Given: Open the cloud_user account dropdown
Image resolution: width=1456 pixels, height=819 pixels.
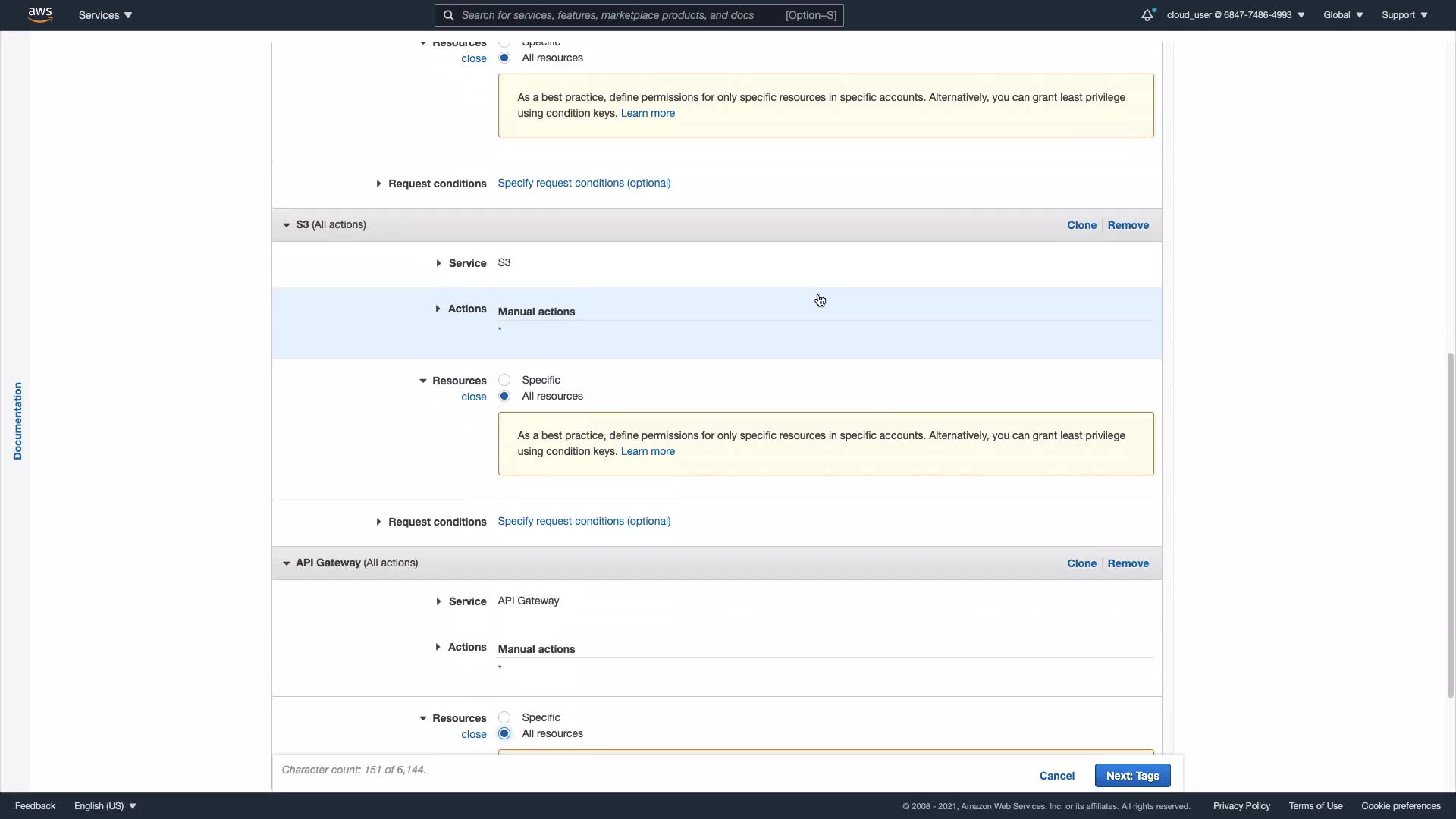Looking at the screenshot, I should 1235,15.
